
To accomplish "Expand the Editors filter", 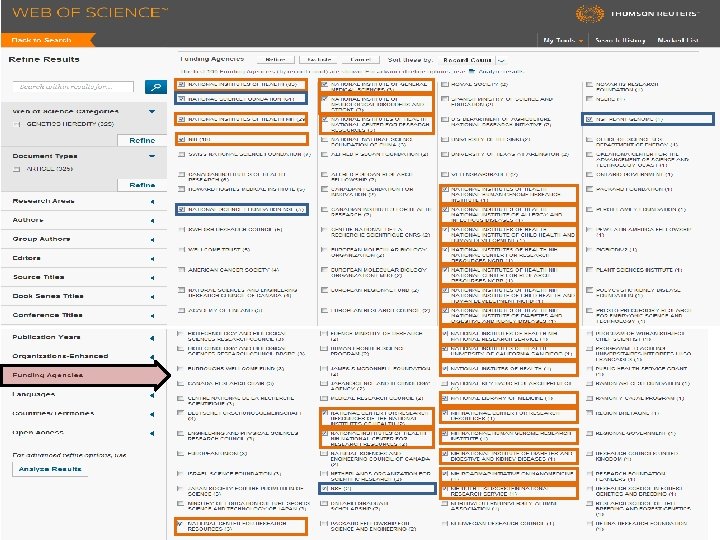I will 152,259.
